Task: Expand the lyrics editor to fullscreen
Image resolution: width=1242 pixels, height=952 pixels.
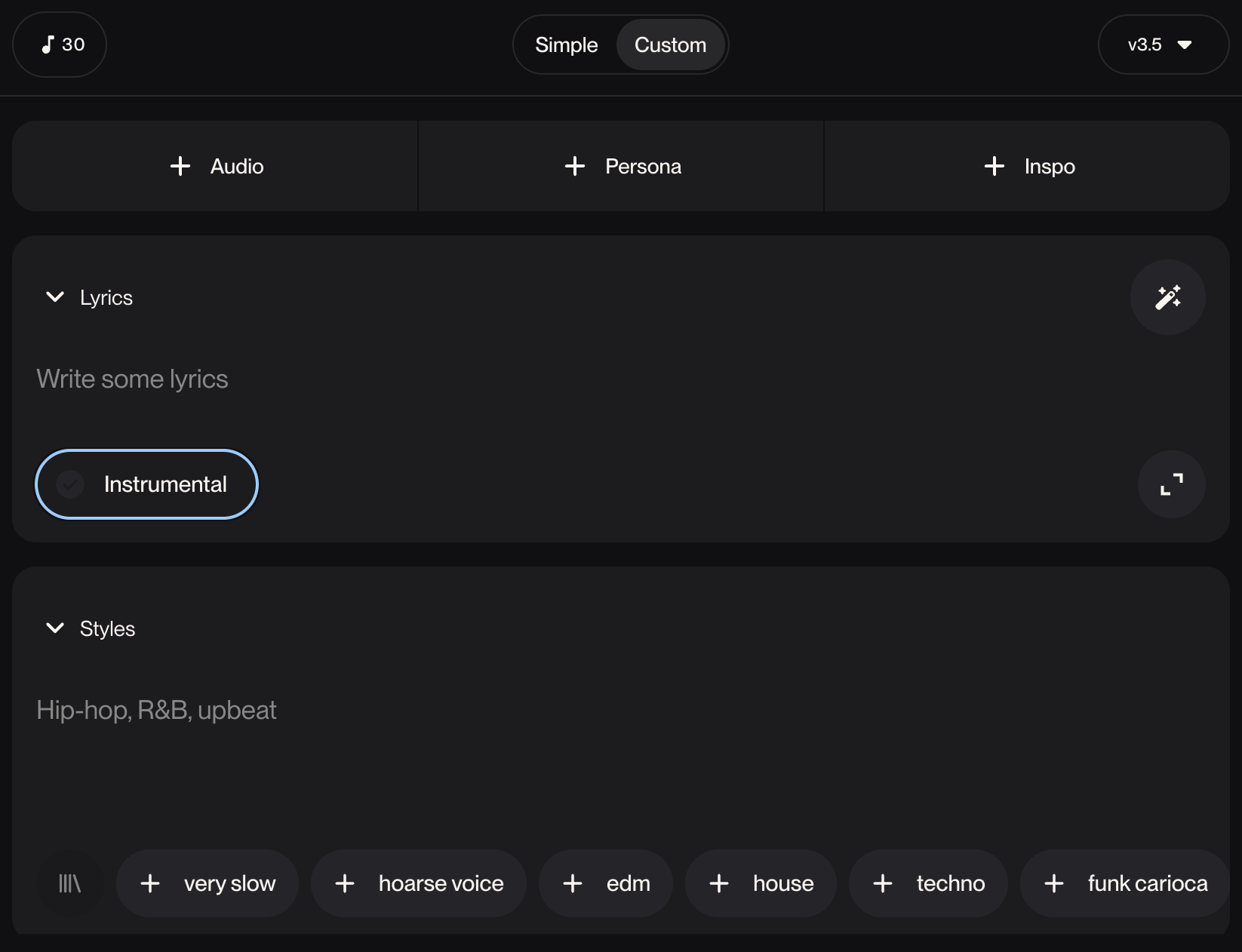Action: (1171, 484)
